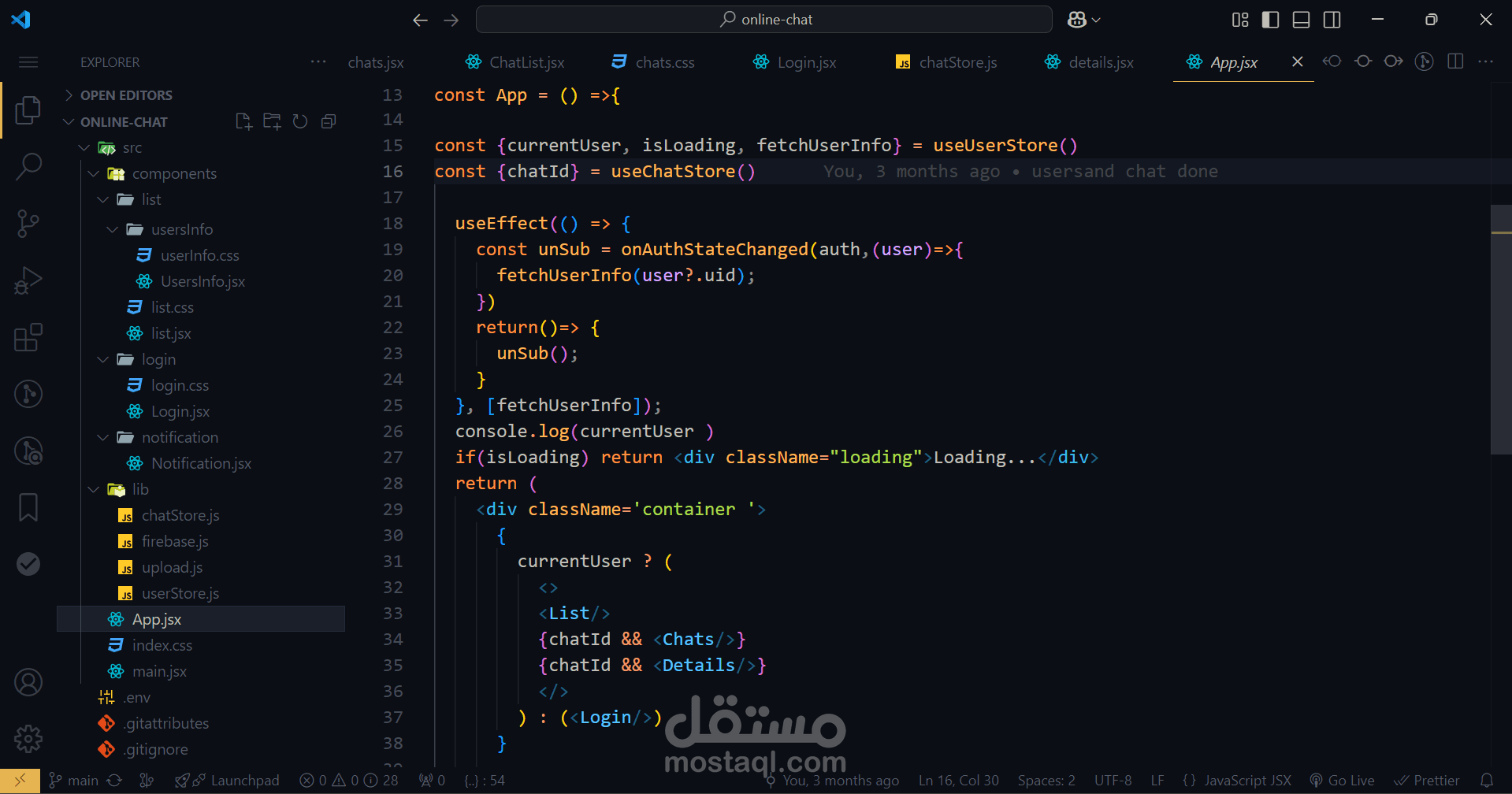The image size is (1512, 794).
Task: Switch the main git branch
Action: (x=73, y=781)
